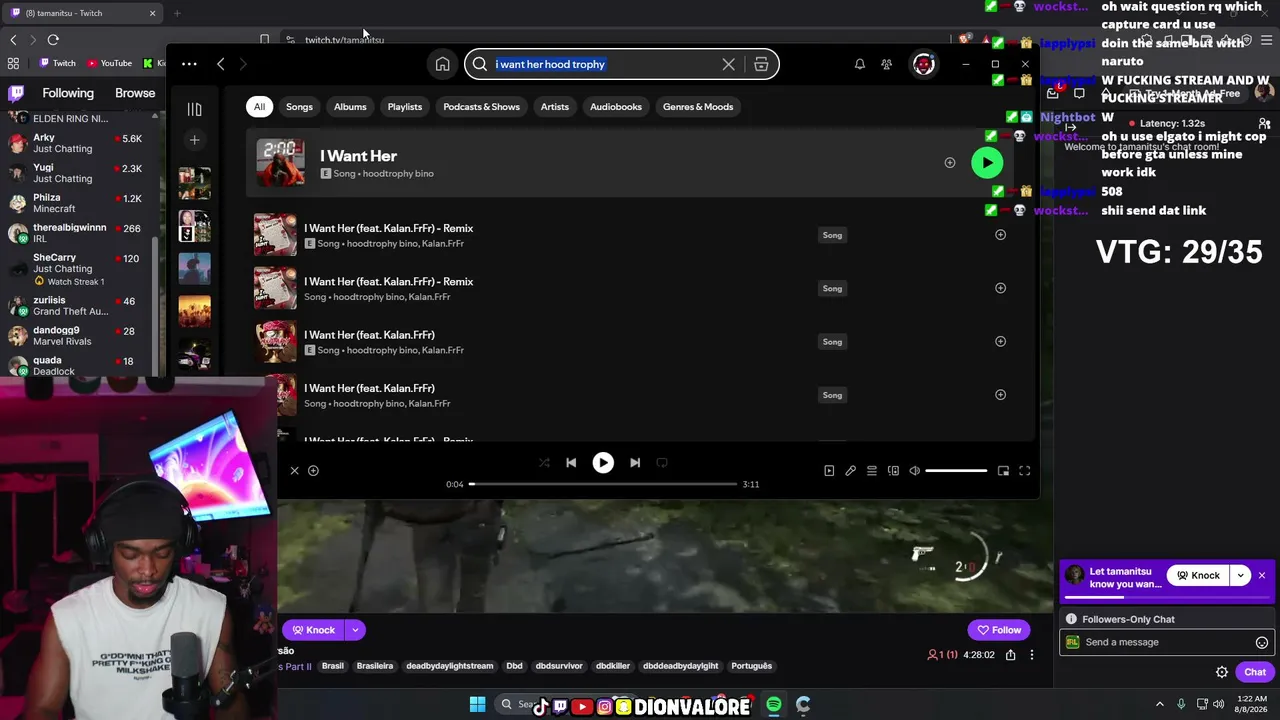Filter results by Podcasts & Shows
The width and height of the screenshot is (1280, 720).
click(481, 107)
